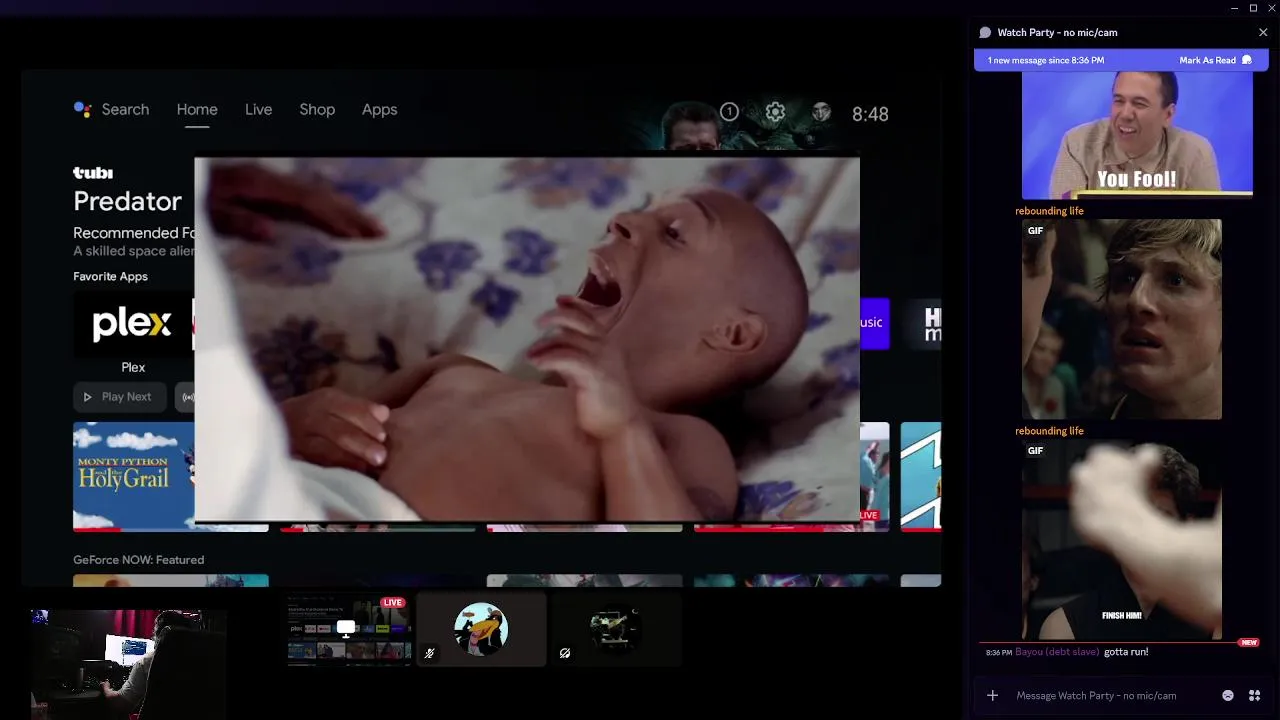Viewport: 1280px width, 720px height.
Task: Click the 8:48 clock text
Action: click(x=870, y=114)
